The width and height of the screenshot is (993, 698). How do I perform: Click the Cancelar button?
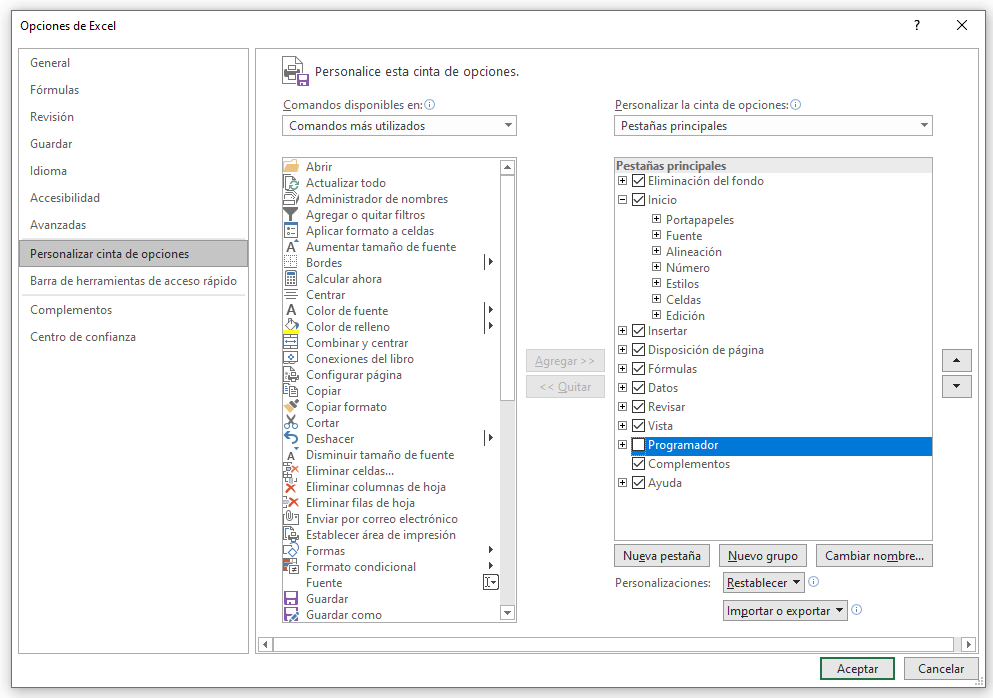pyautogui.click(x=940, y=669)
